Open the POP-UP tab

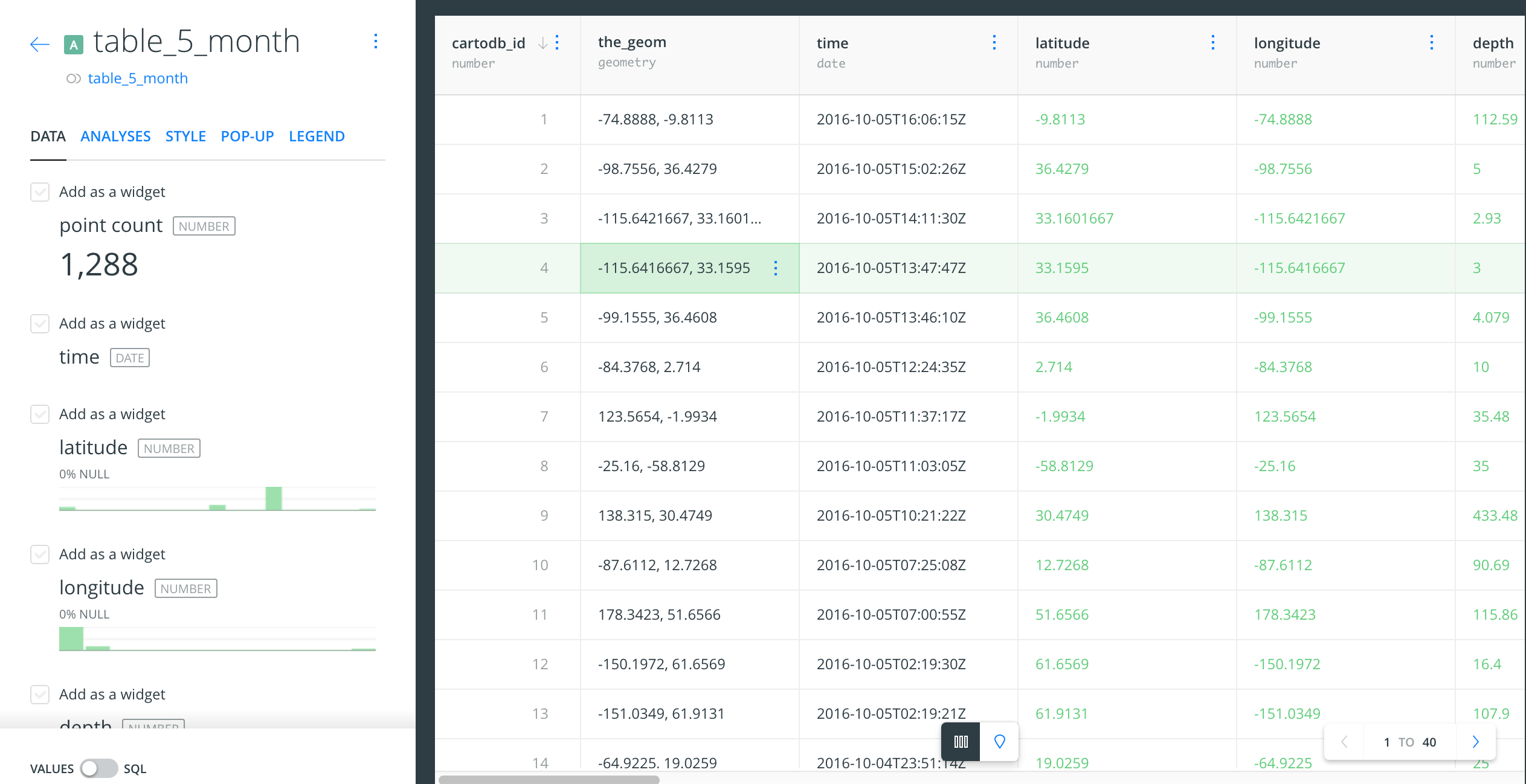247,137
